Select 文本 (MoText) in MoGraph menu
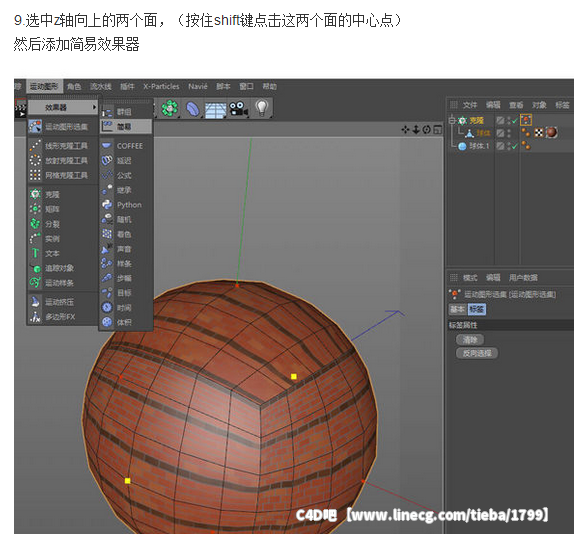The image size is (582, 534). 62,253
